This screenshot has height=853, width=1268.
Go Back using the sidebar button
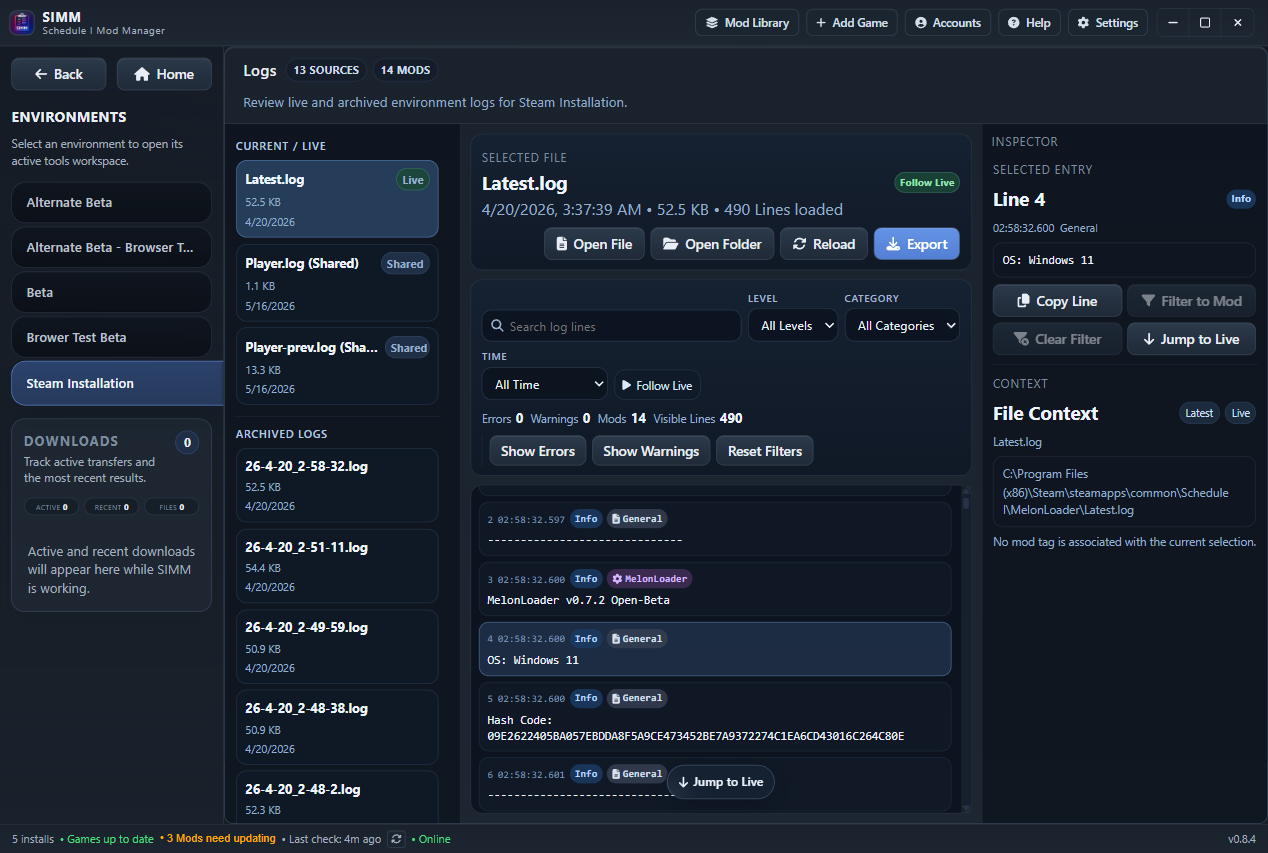59,74
